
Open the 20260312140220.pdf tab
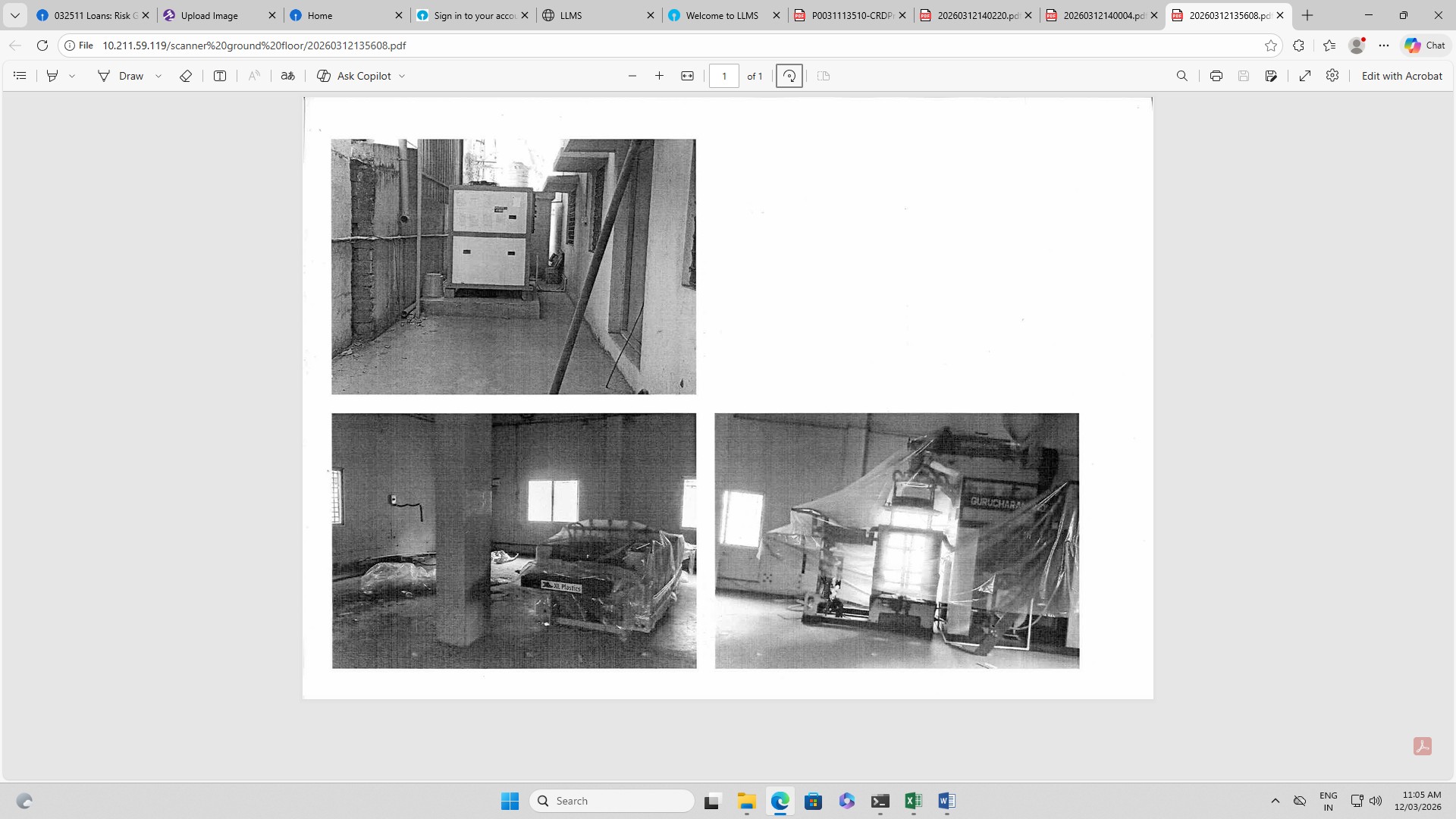point(977,15)
